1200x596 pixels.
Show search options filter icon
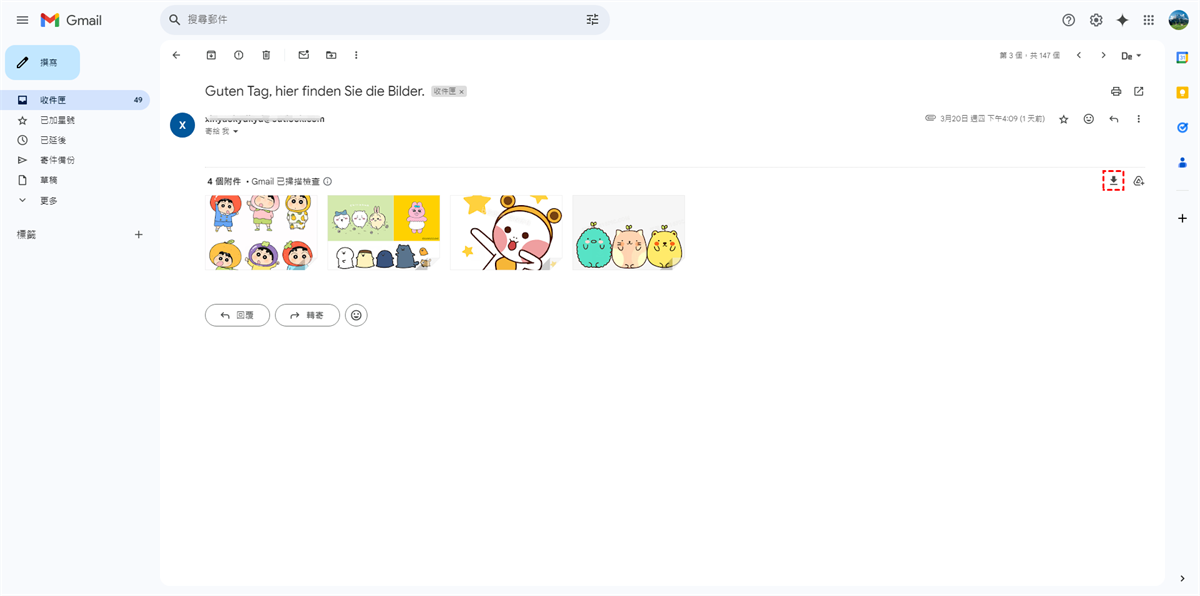(x=593, y=20)
